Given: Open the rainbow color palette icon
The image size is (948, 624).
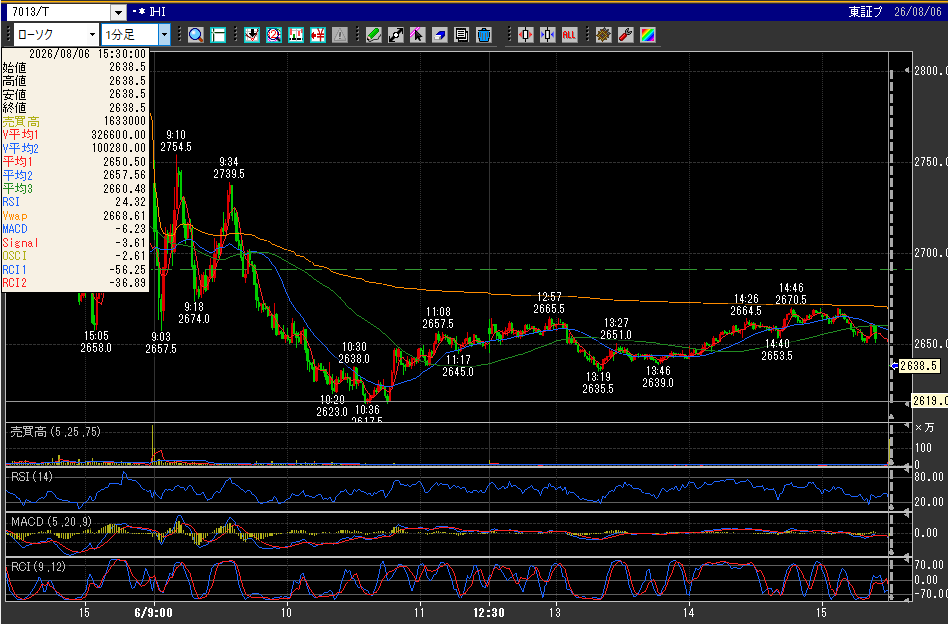Looking at the screenshot, I should point(648,35).
